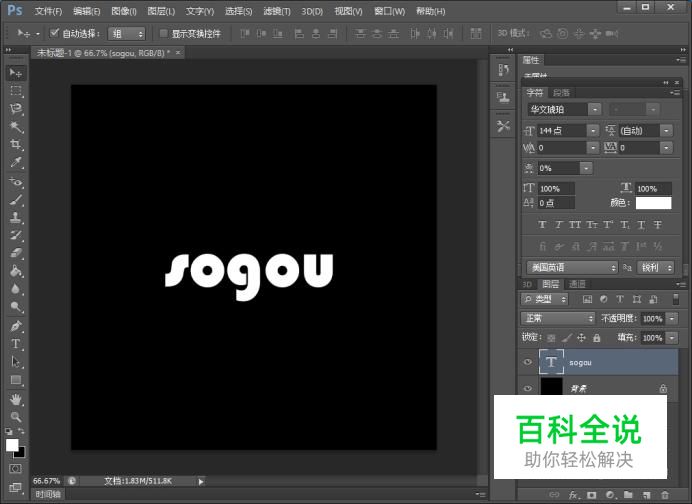Select the Clone Stamp tool
The height and width of the screenshot is (504, 692).
[16, 217]
